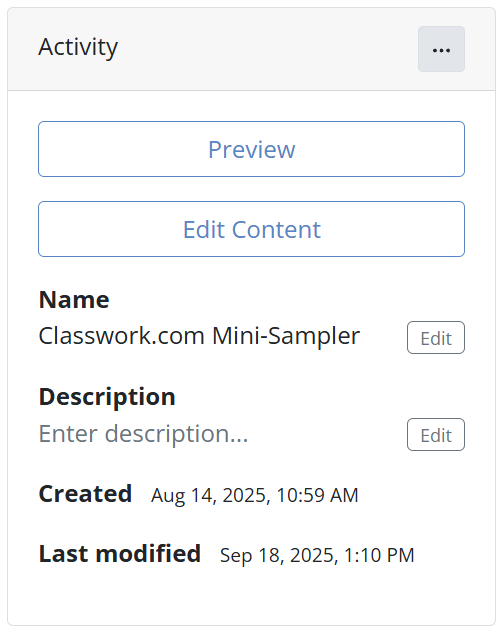Open the three-dot more options menu
The image size is (504, 632).
tap(441, 49)
